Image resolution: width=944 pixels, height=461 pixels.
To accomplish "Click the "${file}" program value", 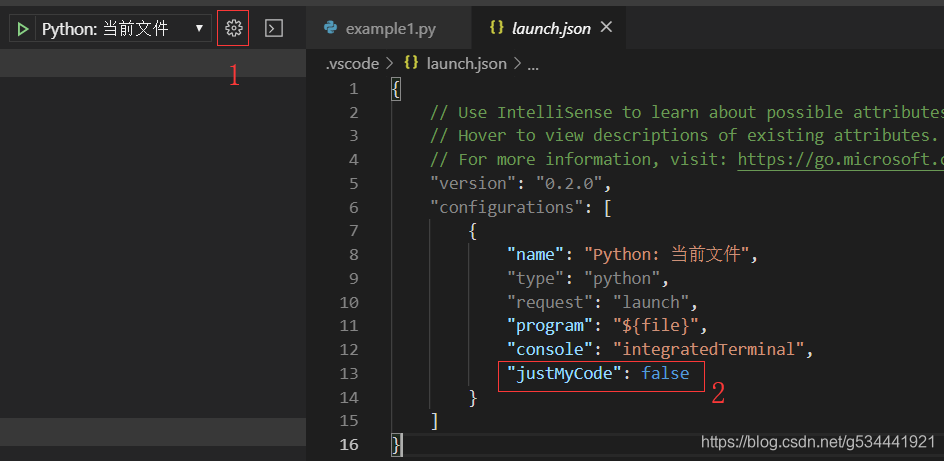I will point(656,326).
